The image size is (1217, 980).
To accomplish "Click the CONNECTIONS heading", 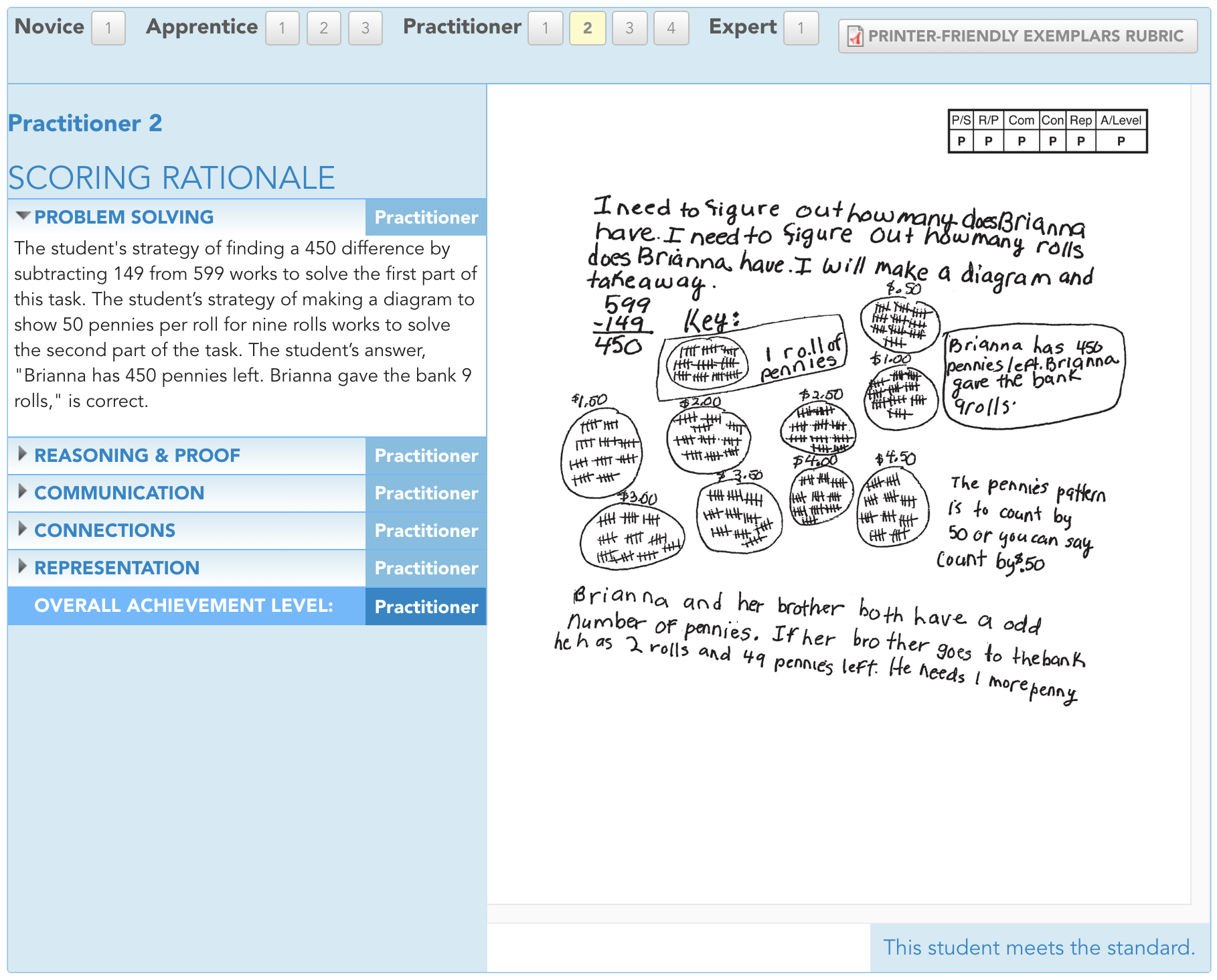I will [x=105, y=530].
